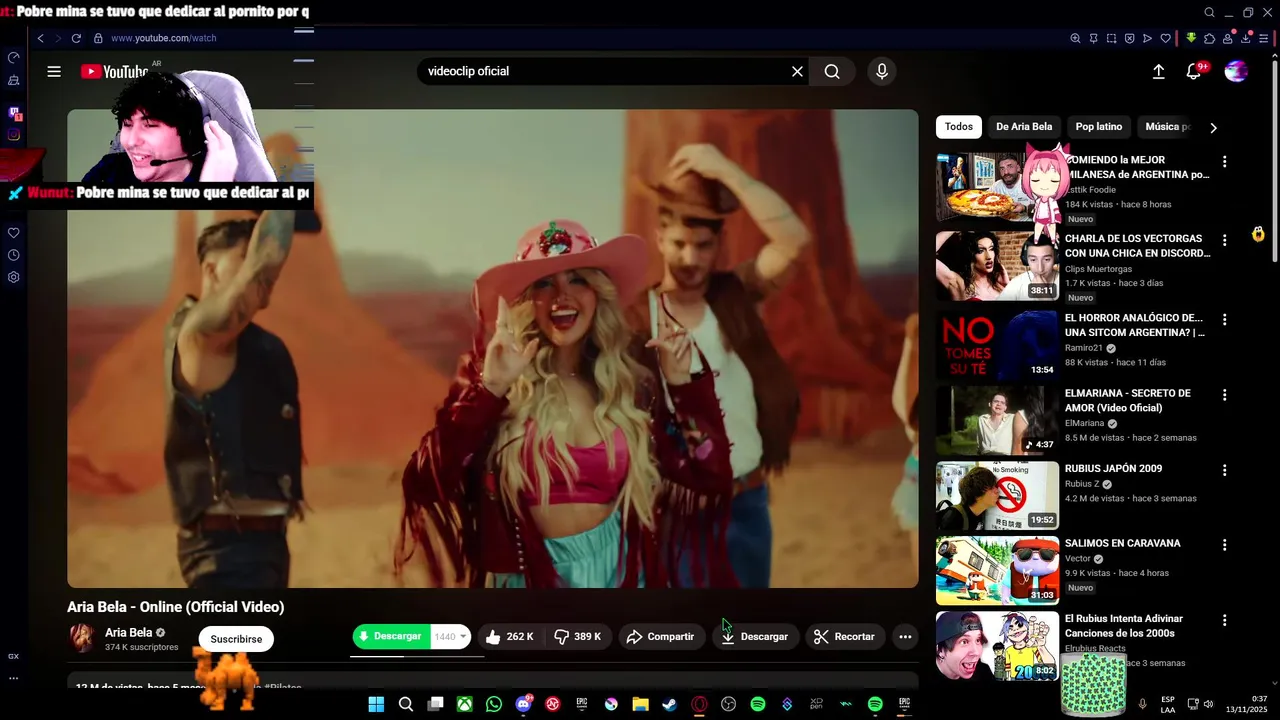Click the Aria Bela channel avatar
The width and height of the screenshot is (1280, 720).
coord(82,638)
